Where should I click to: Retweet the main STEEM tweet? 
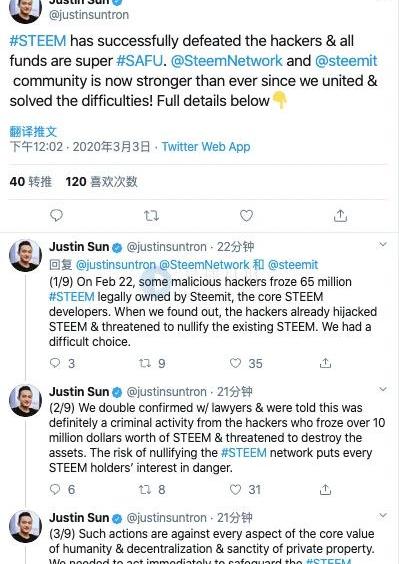coord(151,216)
